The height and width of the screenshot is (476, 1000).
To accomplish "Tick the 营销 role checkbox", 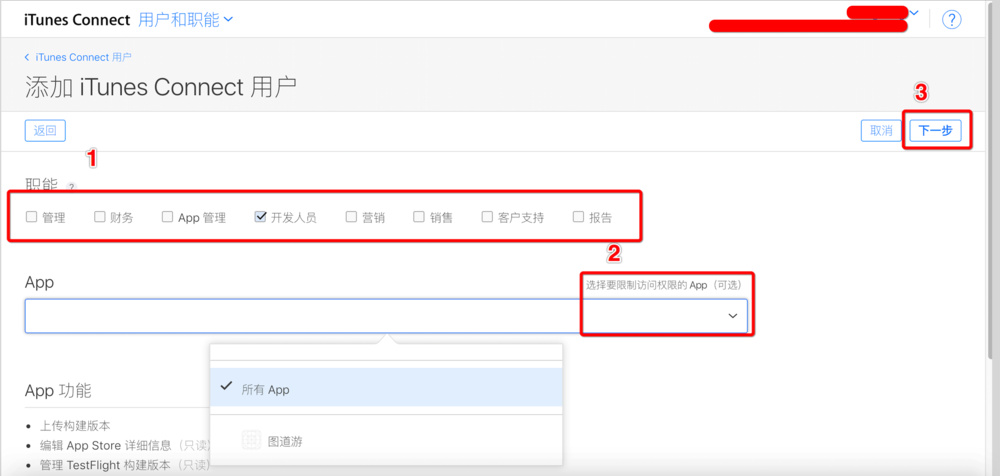I will (351, 217).
